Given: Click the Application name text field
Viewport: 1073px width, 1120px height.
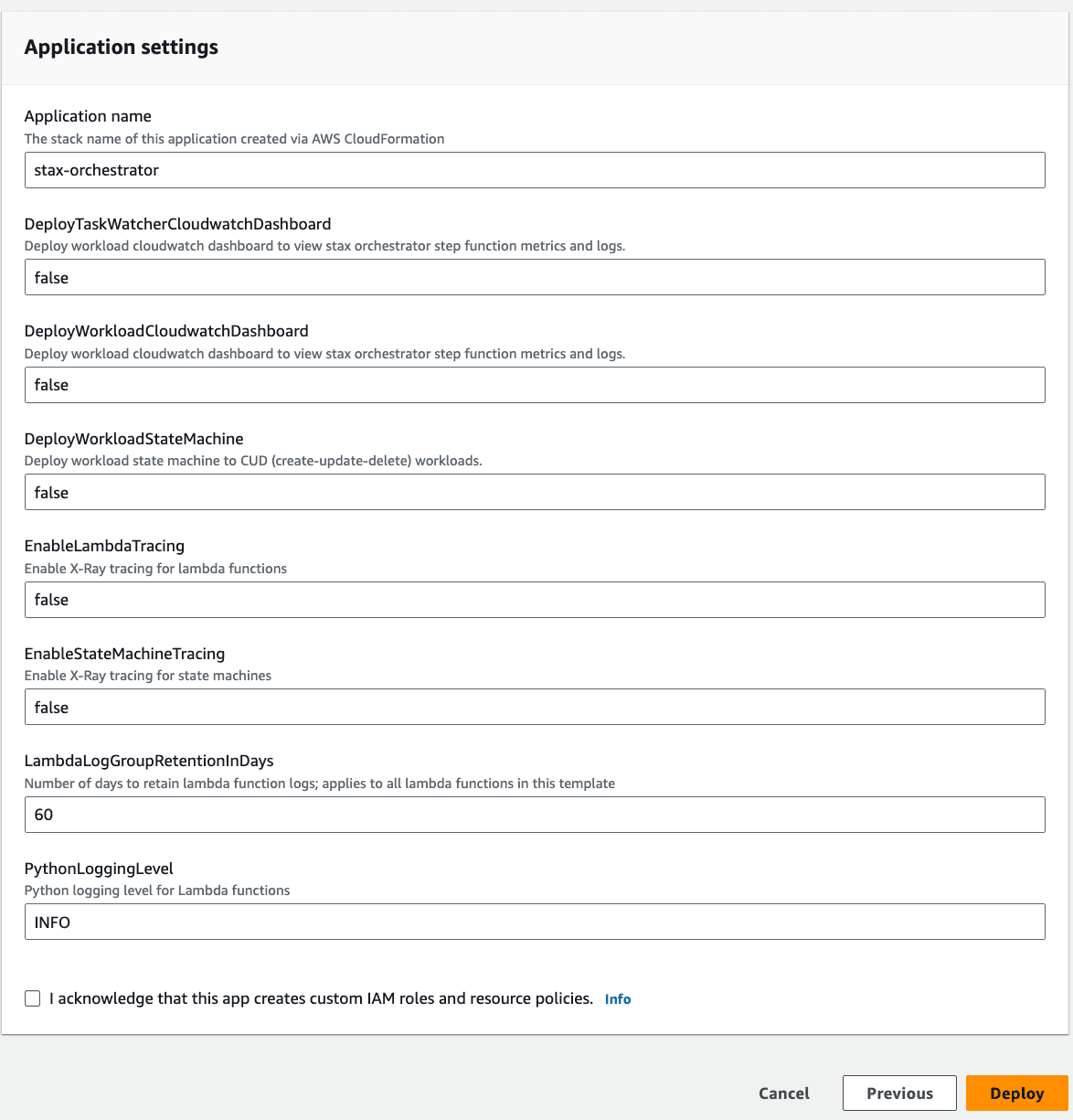Looking at the screenshot, I should click(535, 170).
